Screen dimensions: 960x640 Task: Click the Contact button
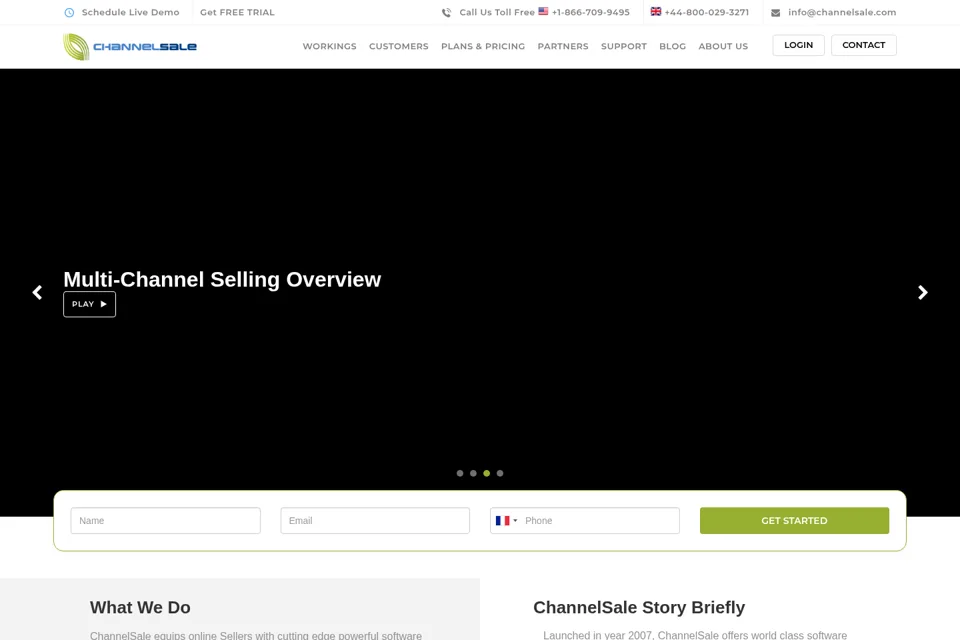[x=863, y=45]
